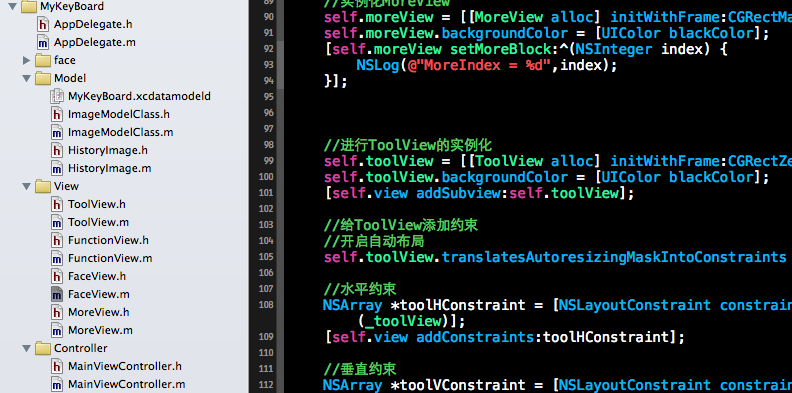The width and height of the screenshot is (792, 393).
Task: Click the ToolView.m file icon
Action: 57,222
